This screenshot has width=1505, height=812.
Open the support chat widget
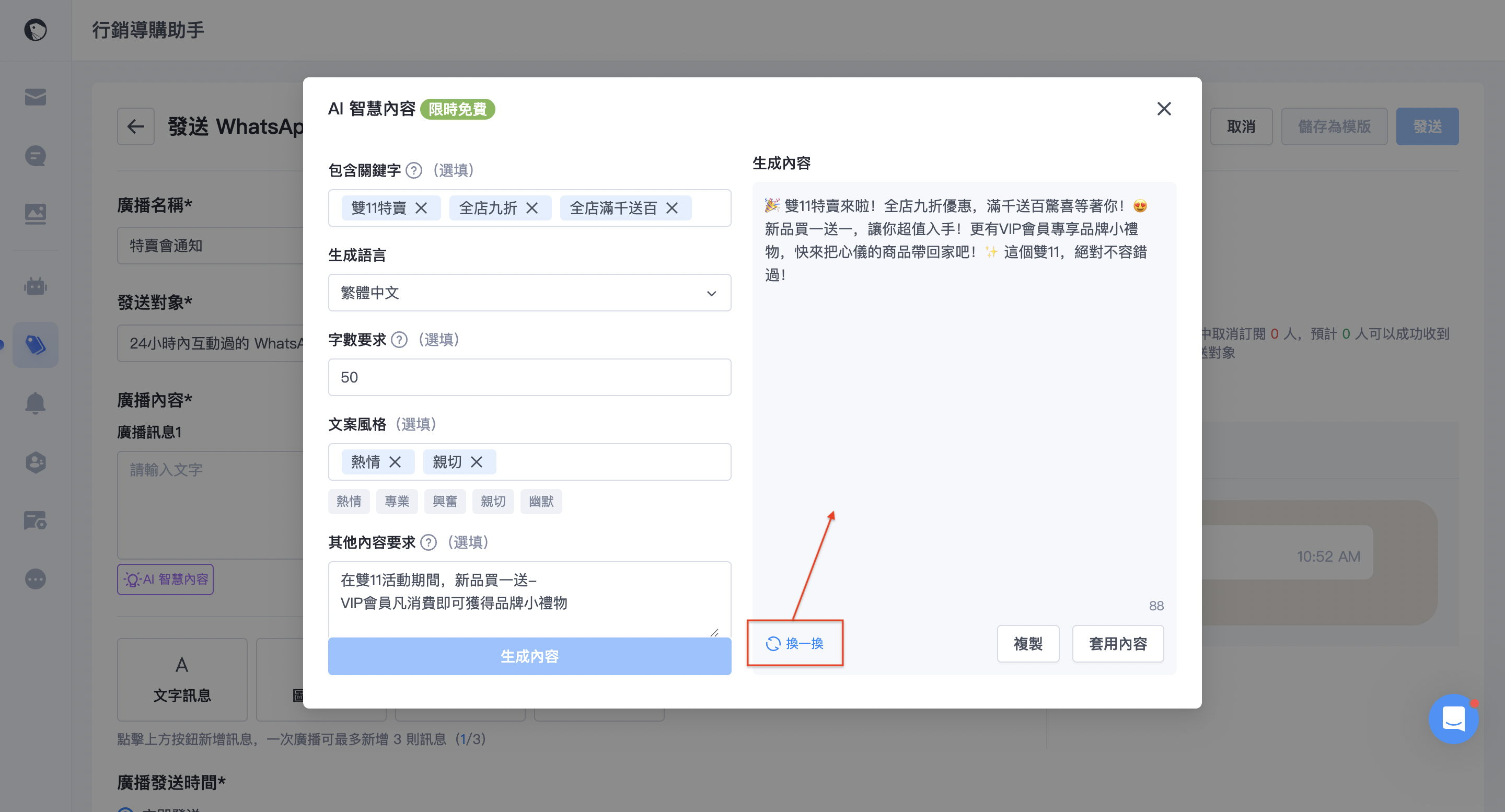click(x=1454, y=718)
